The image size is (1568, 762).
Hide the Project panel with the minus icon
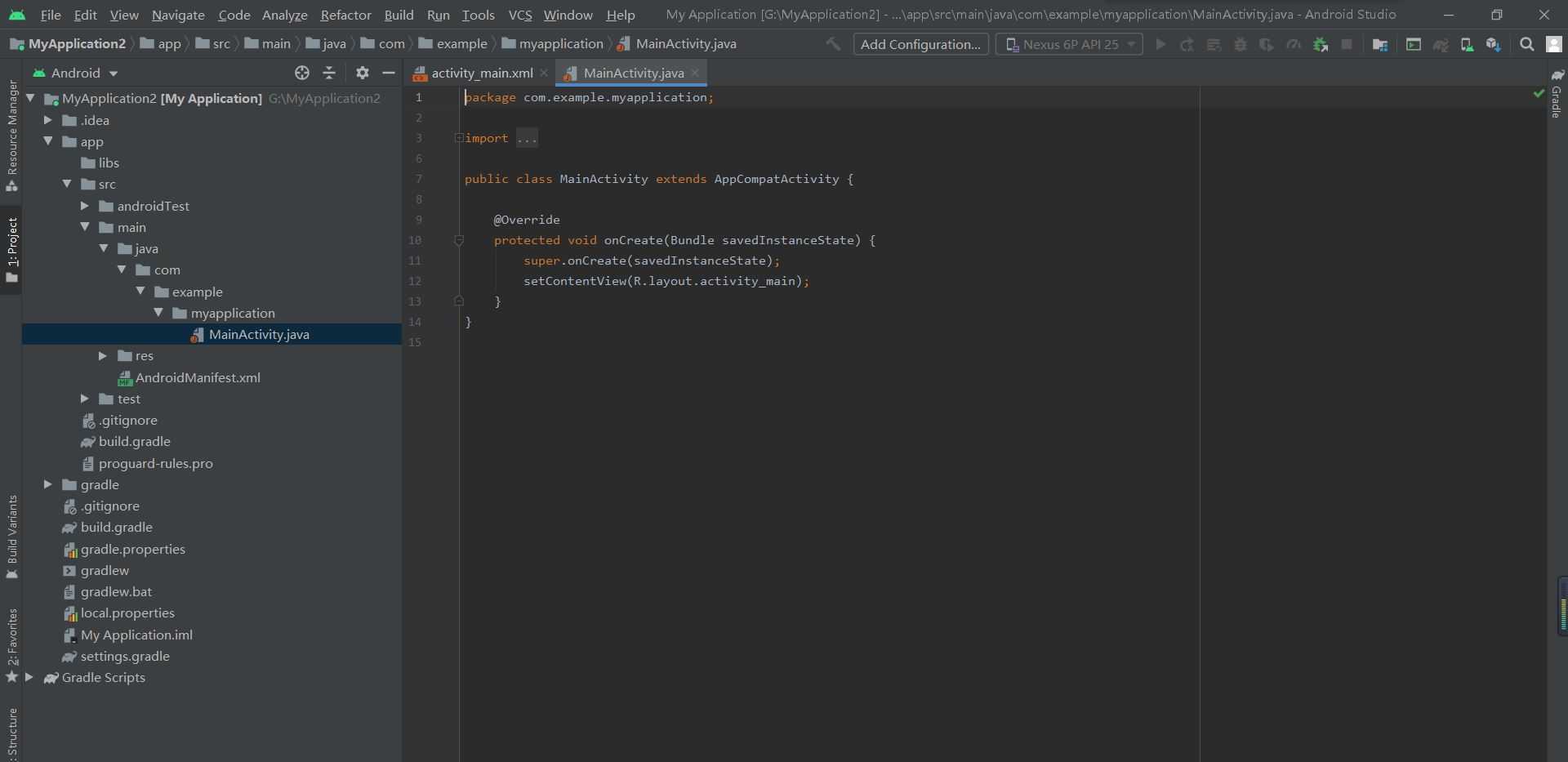click(x=389, y=73)
